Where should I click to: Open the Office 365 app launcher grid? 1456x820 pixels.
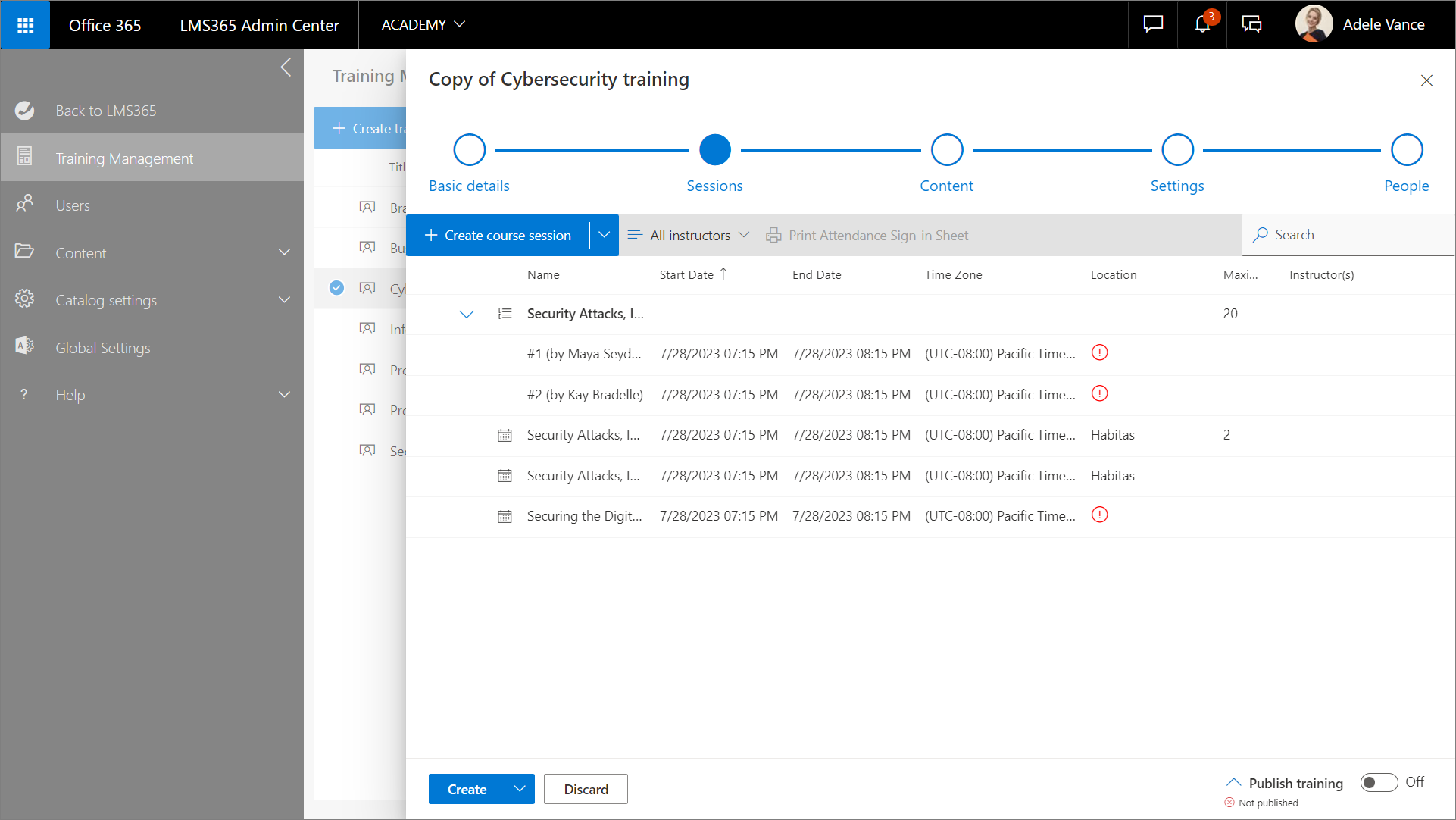click(25, 25)
